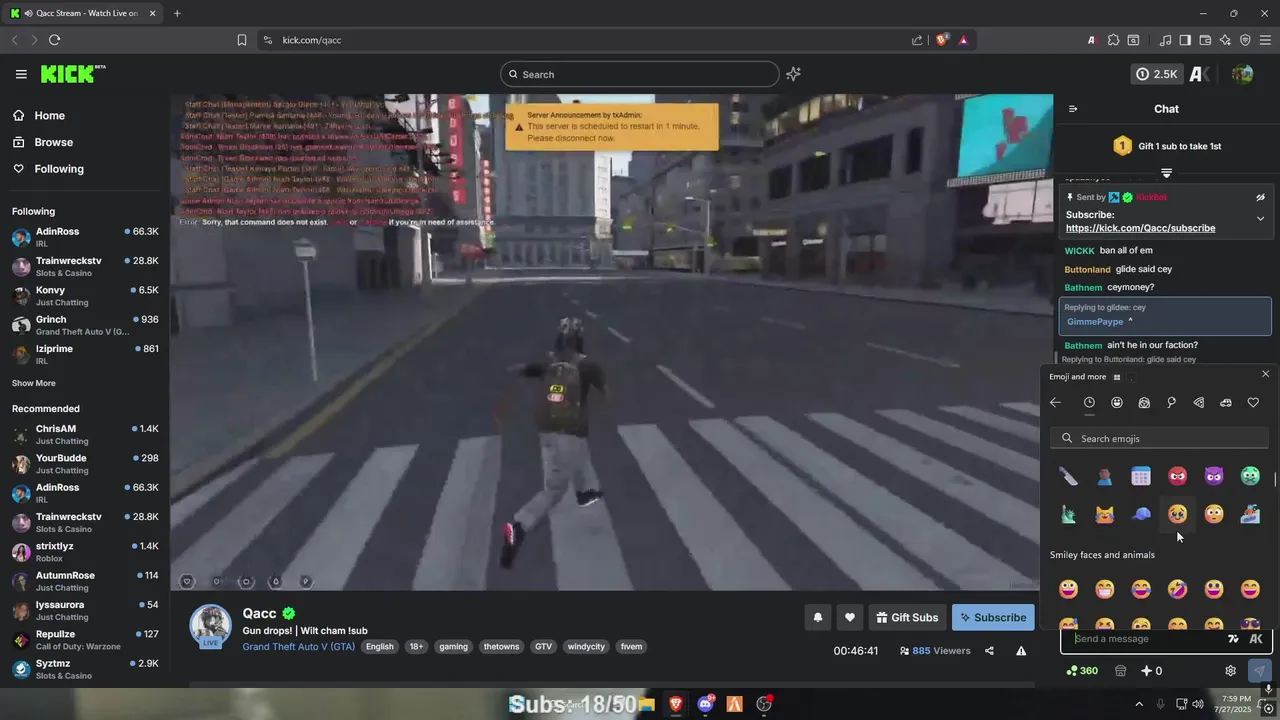Screen dimensions: 1280x720
Task: Share the stream via share icon
Action: 989,651
